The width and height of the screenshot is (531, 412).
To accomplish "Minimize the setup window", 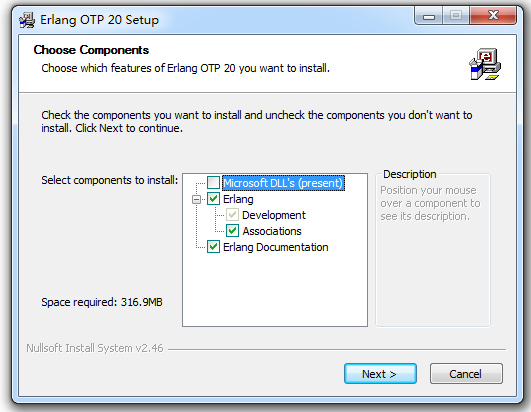I will (429, 16).
